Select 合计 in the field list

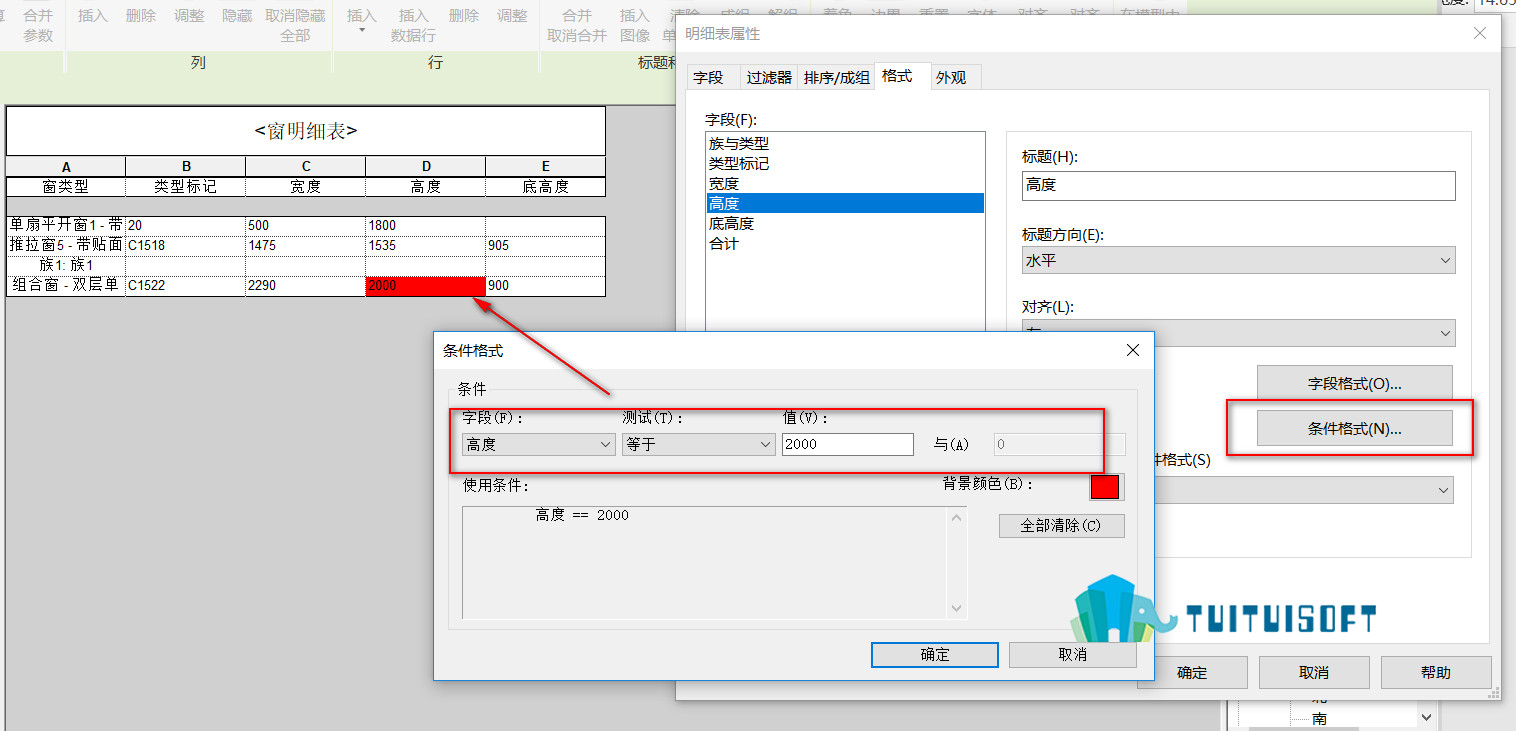coord(844,244)
